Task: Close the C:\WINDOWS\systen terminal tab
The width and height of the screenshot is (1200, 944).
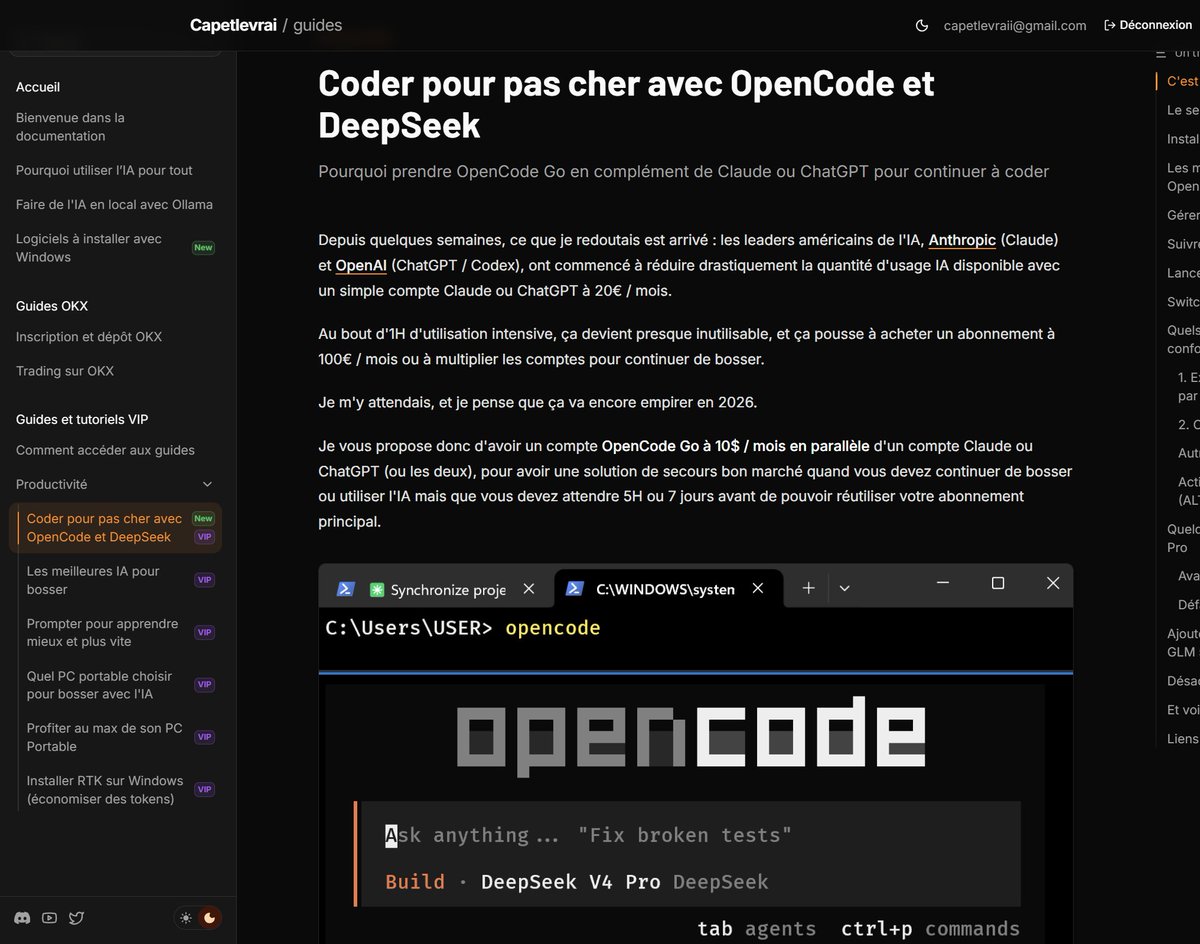Action: coord(758,589)
